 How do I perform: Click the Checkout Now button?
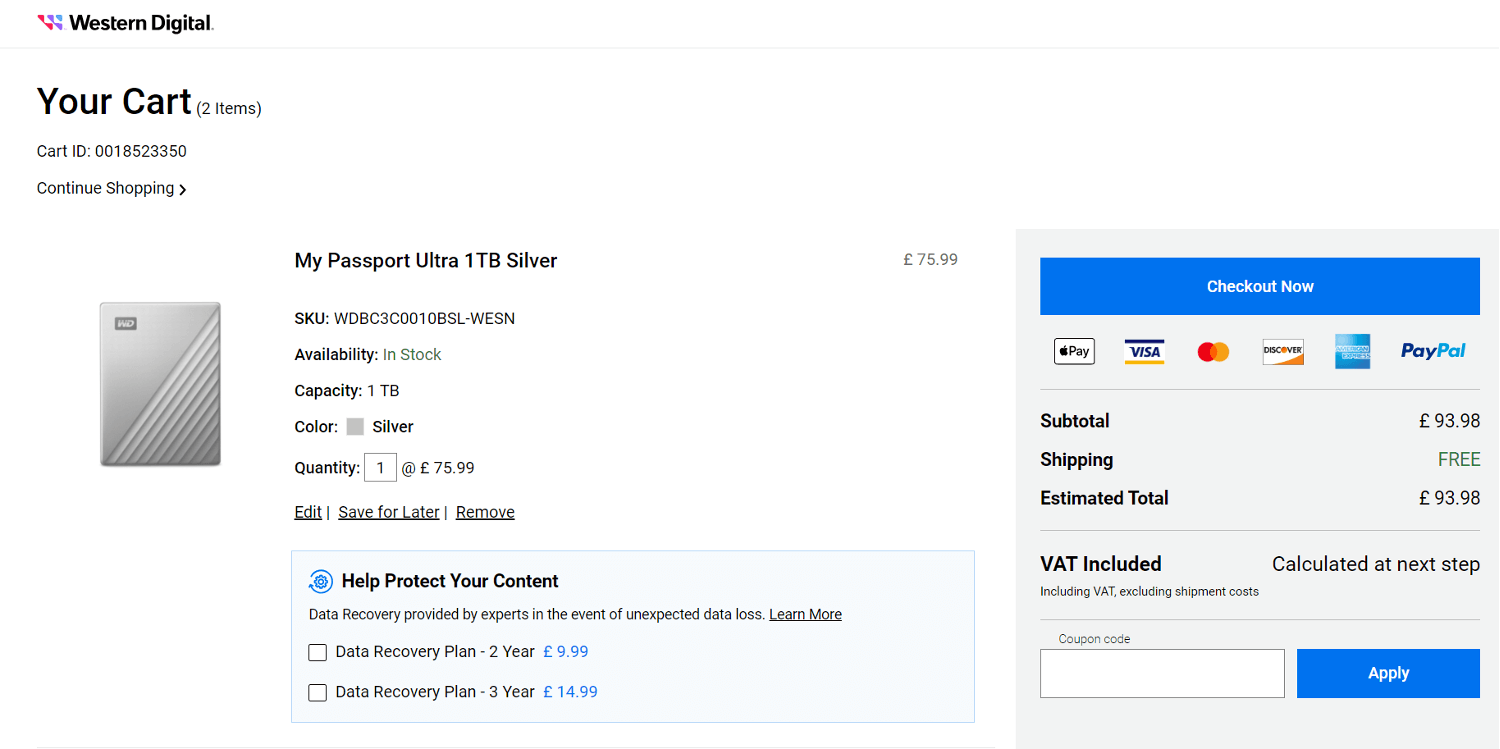(1259, 286)
